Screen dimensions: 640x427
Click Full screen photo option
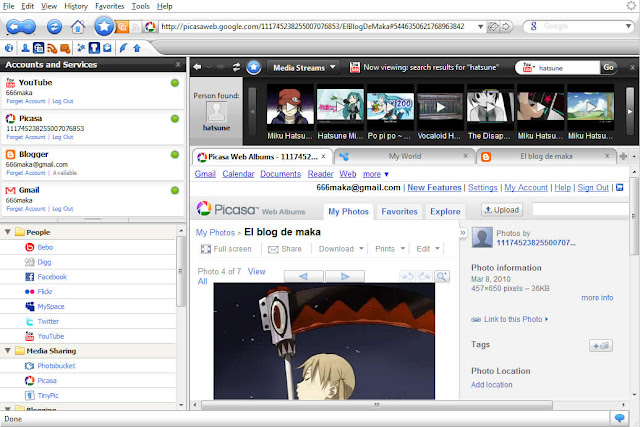pos(227,249)
